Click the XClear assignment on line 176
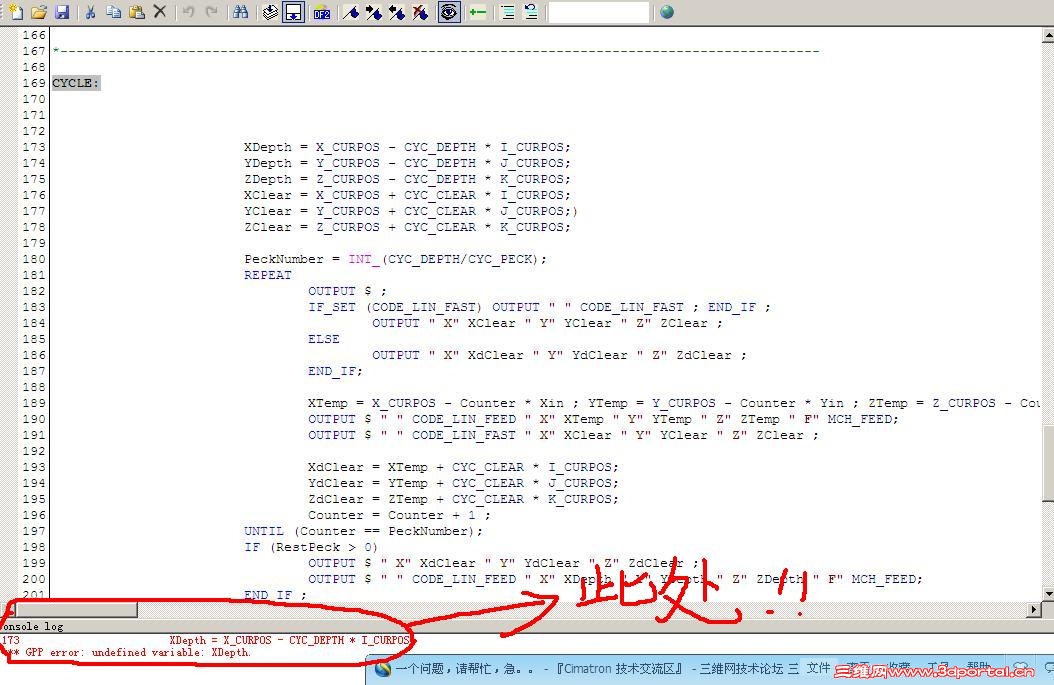 coord(407,195)
